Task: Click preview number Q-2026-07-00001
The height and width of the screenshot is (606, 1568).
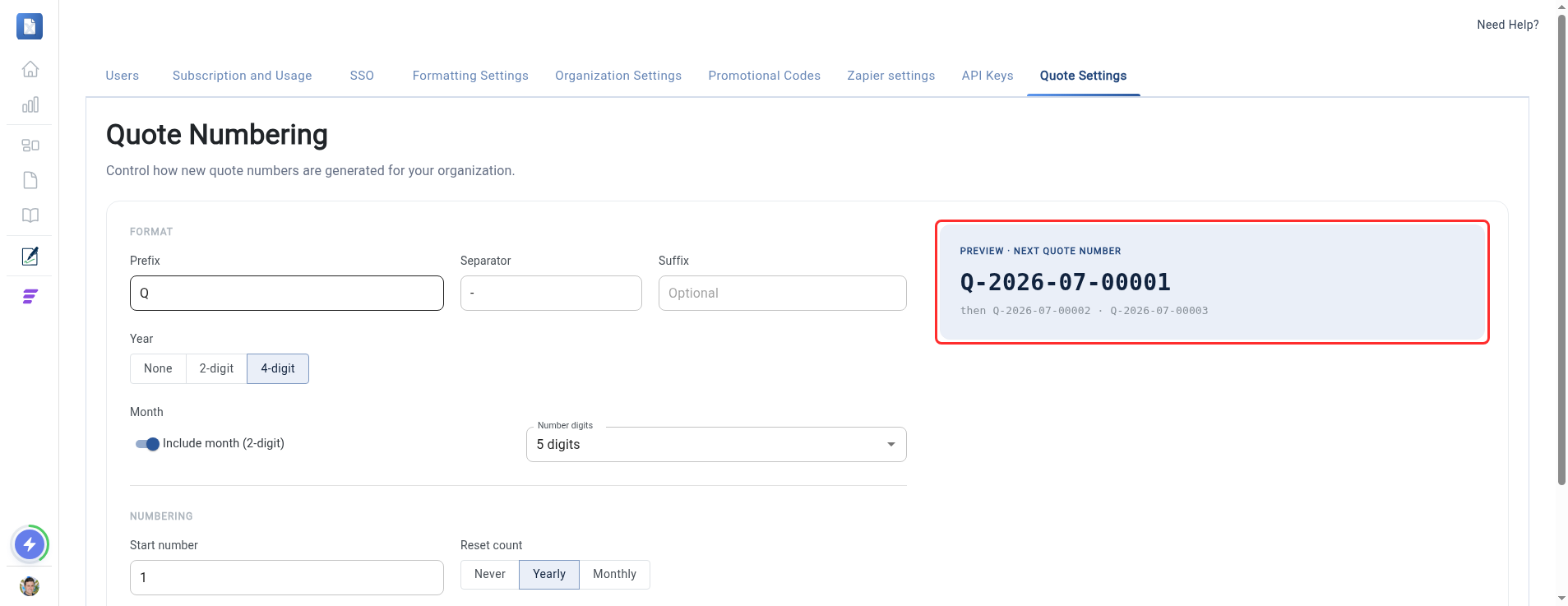Action: pos(1066,282)
